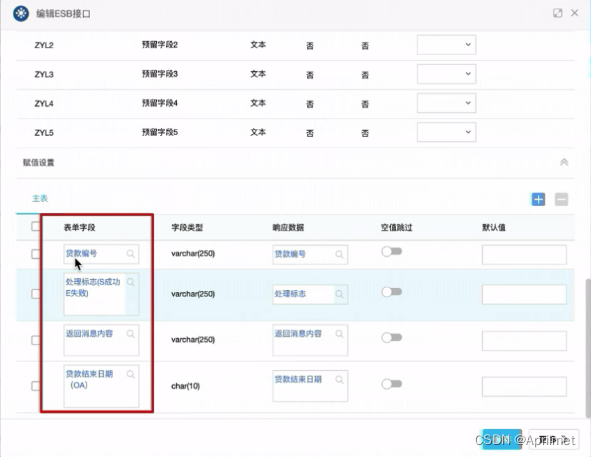591x457 pixels.
Task: Open the dropdown in the ZYL3 row
Action: point(446,74)
